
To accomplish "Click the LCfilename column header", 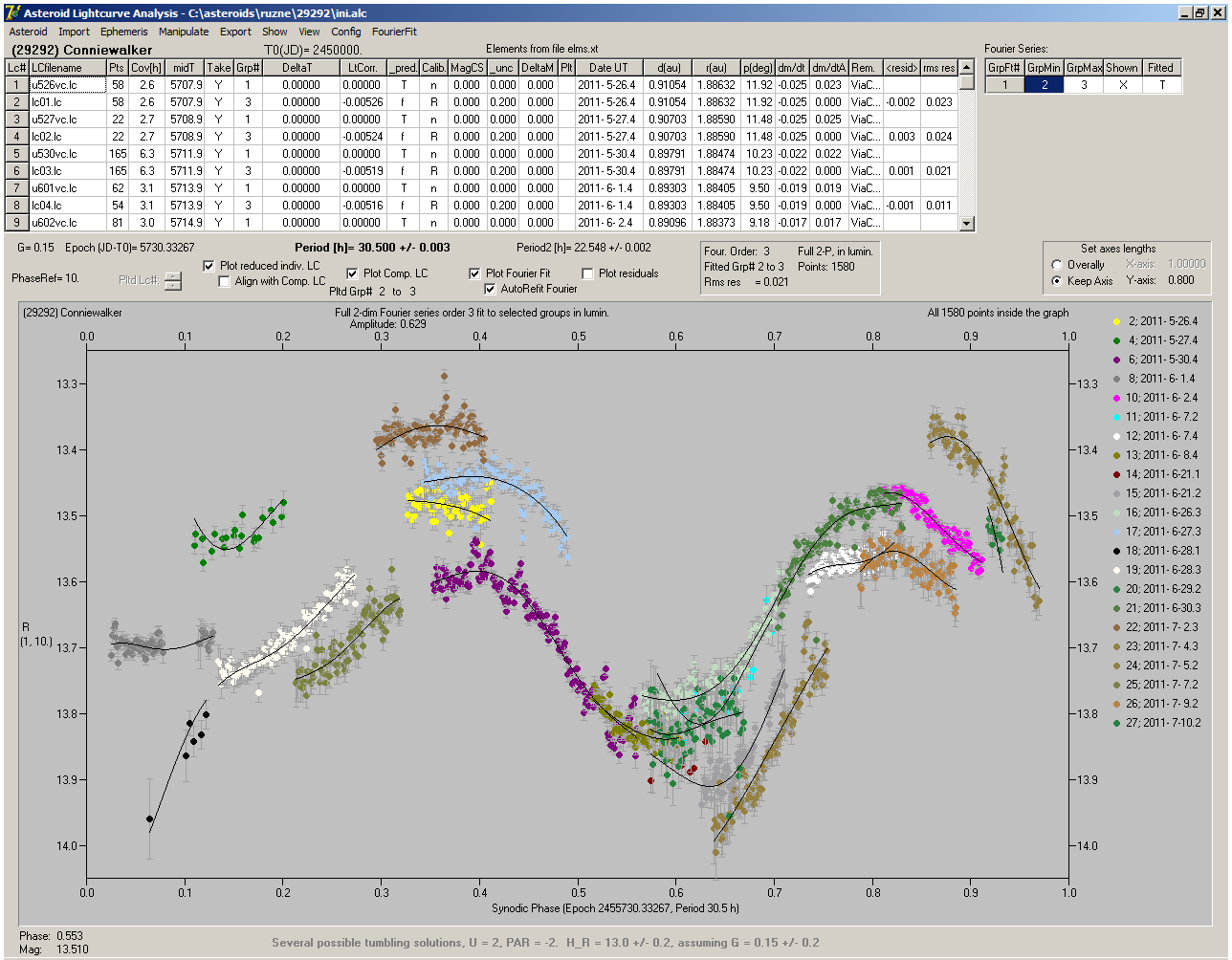I will coord(68,68).
